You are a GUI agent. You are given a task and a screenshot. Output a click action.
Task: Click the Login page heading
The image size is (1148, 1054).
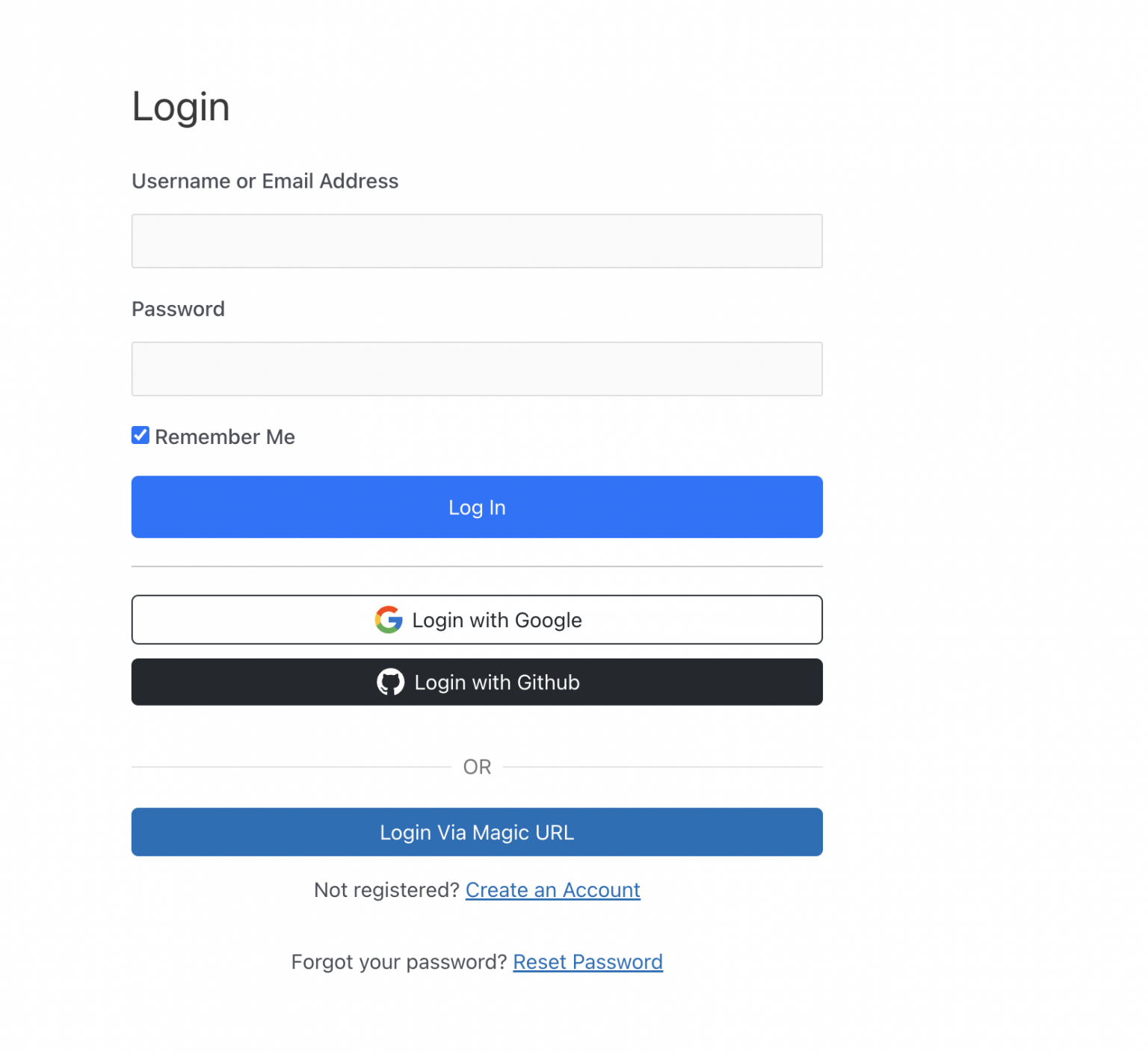click(180, 106)
